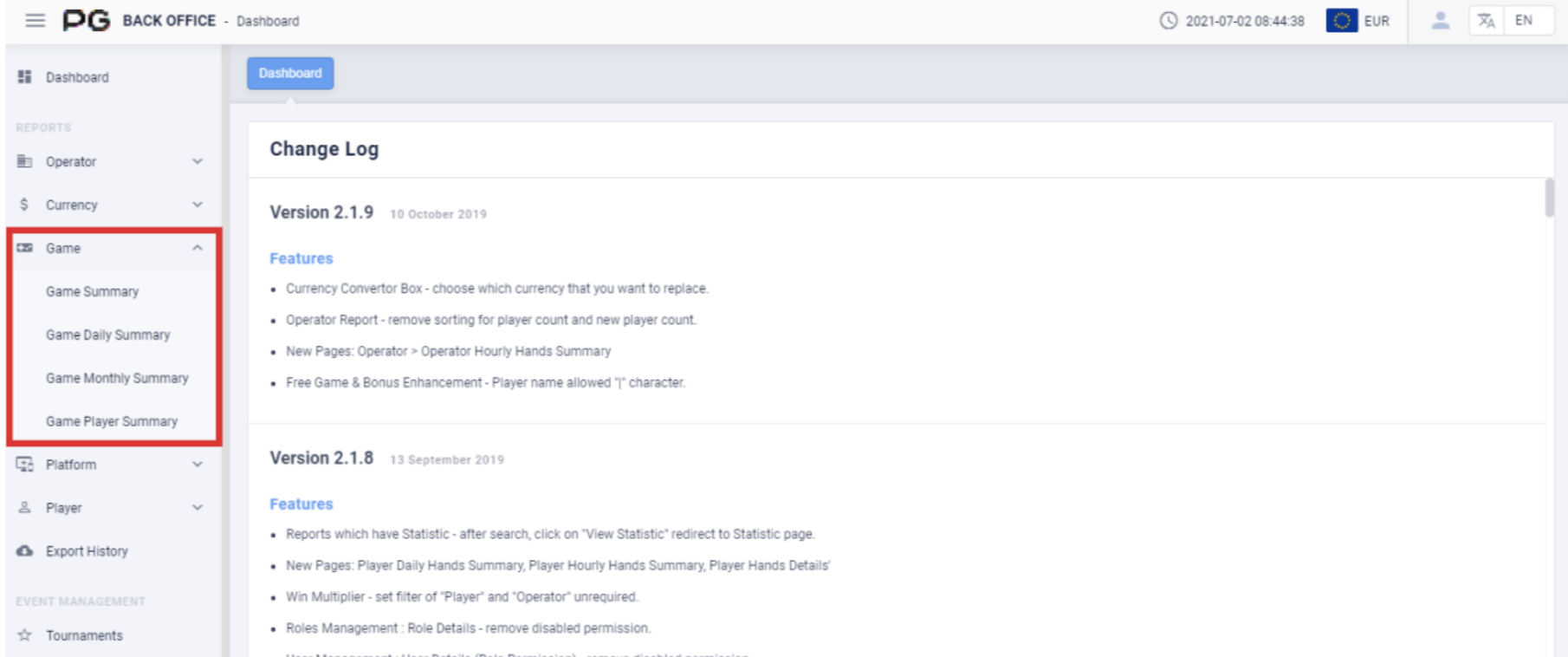Click the PG logo
Image resolution: width=1568 pixels, height=657 pixels.
pos(87,20)
